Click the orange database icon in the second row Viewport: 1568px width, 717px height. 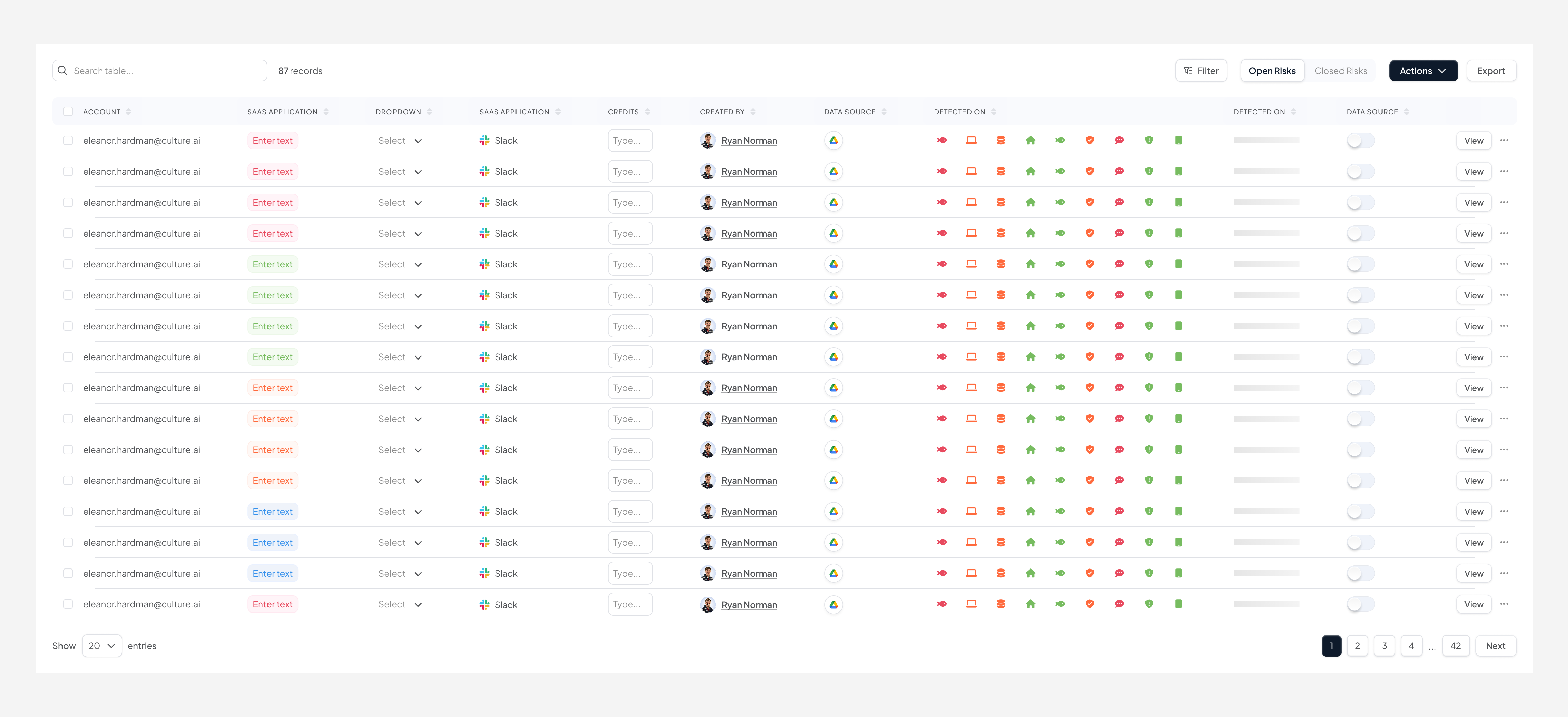click(1001, 171)
